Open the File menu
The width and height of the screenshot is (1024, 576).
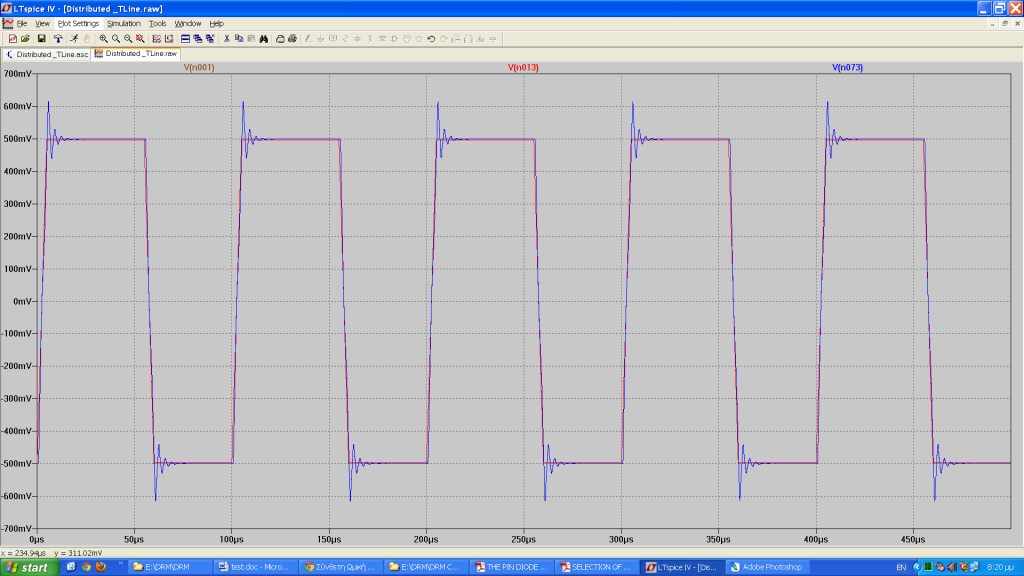point(21,23)
